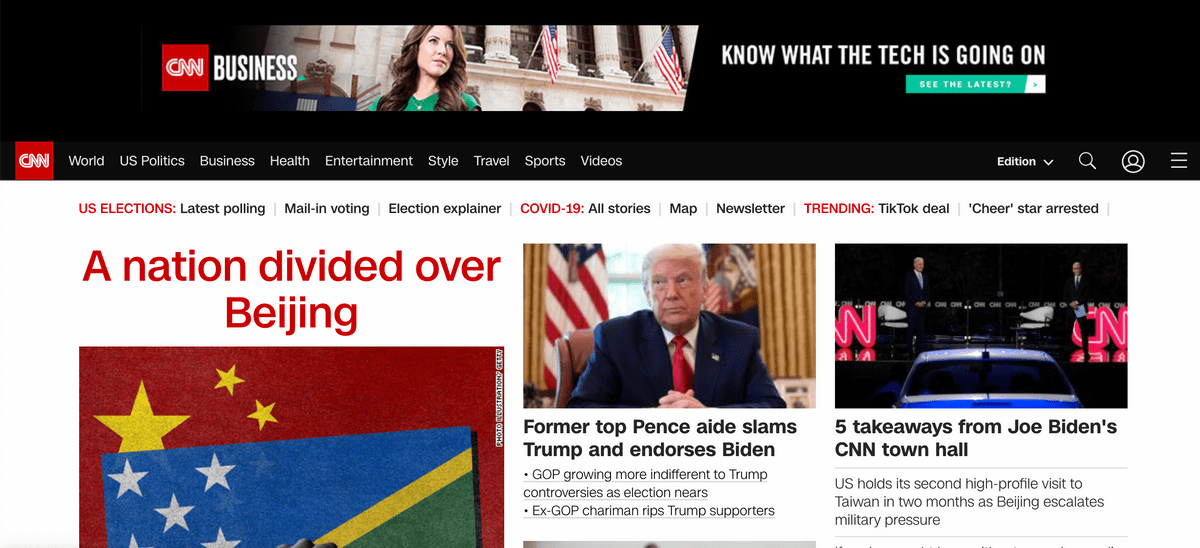
Task: Open the user account profile icon
Action: [x=1133, y=161]
